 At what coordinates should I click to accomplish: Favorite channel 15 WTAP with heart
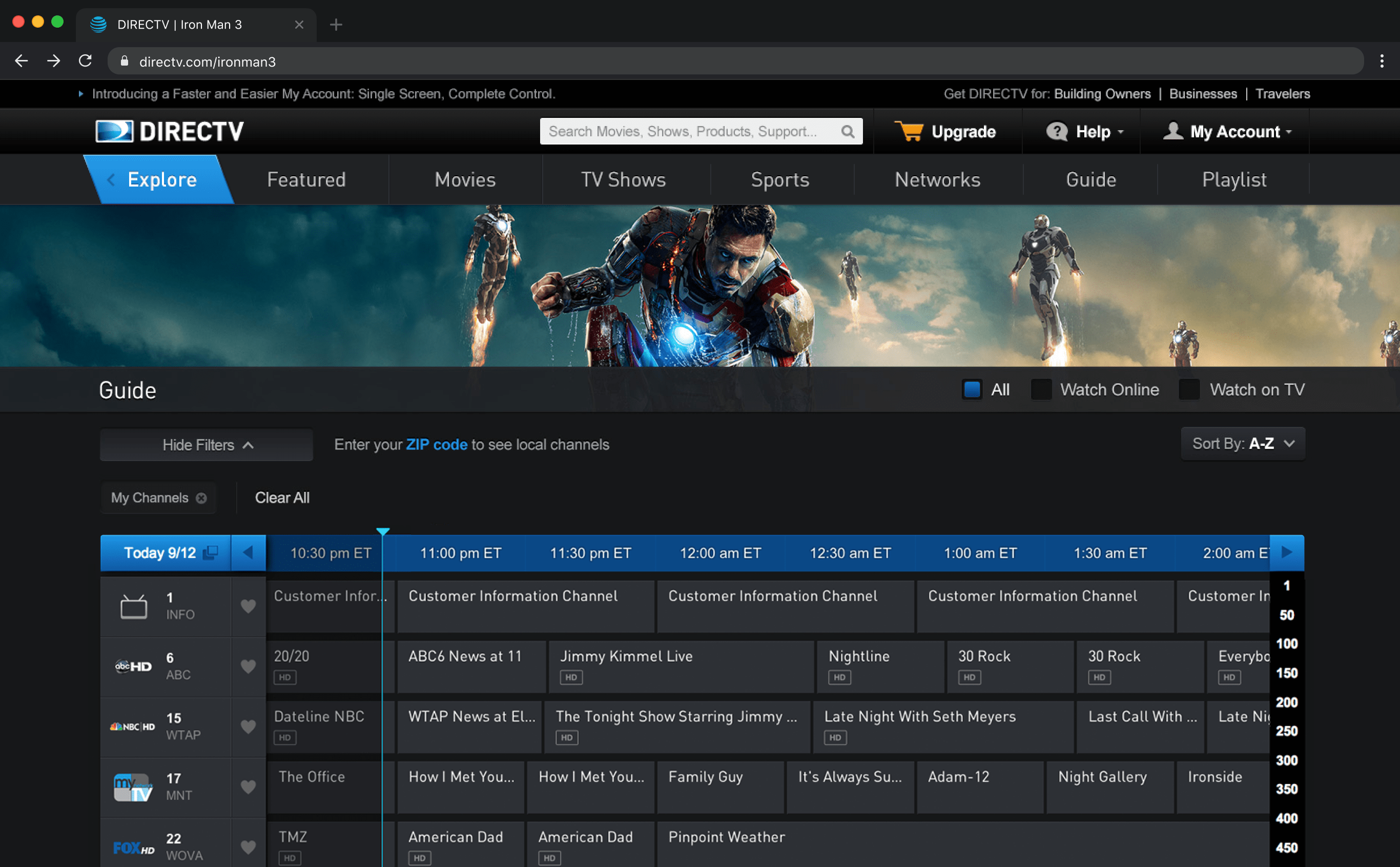pos(248,727)
